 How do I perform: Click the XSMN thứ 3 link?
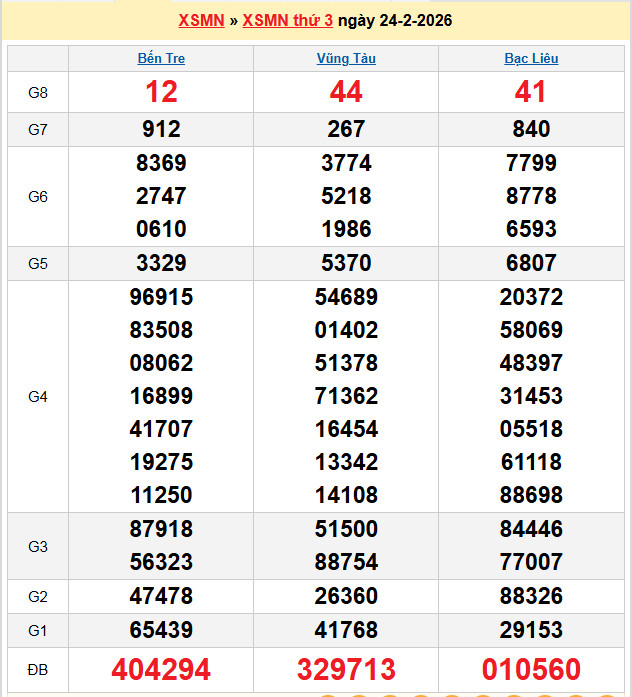click(x=287, y=20)
